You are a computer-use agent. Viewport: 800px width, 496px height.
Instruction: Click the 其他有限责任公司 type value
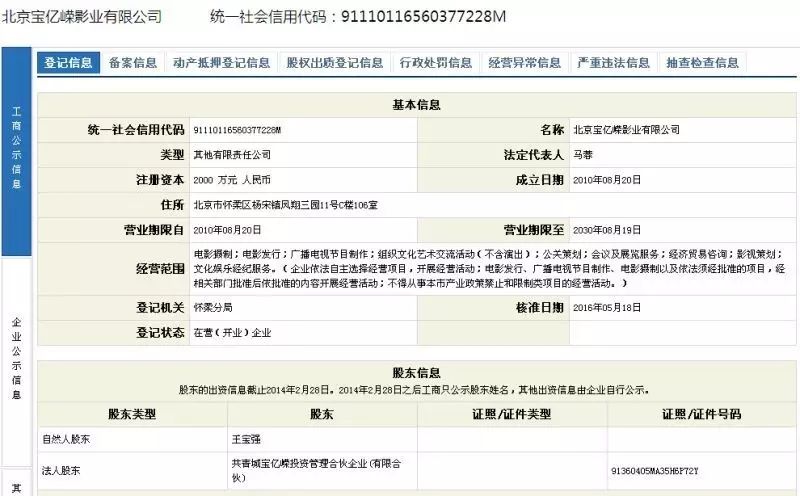[232, 155]
